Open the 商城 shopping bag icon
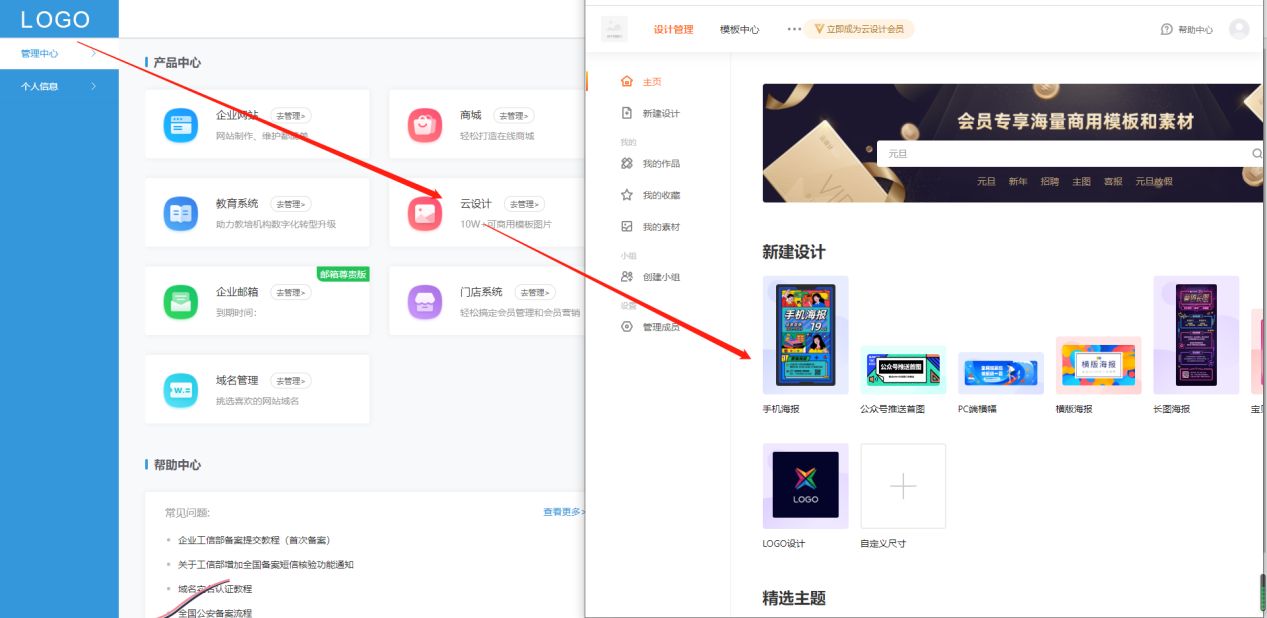Screen dimensions: 1267x618 [x=425, y=125]
